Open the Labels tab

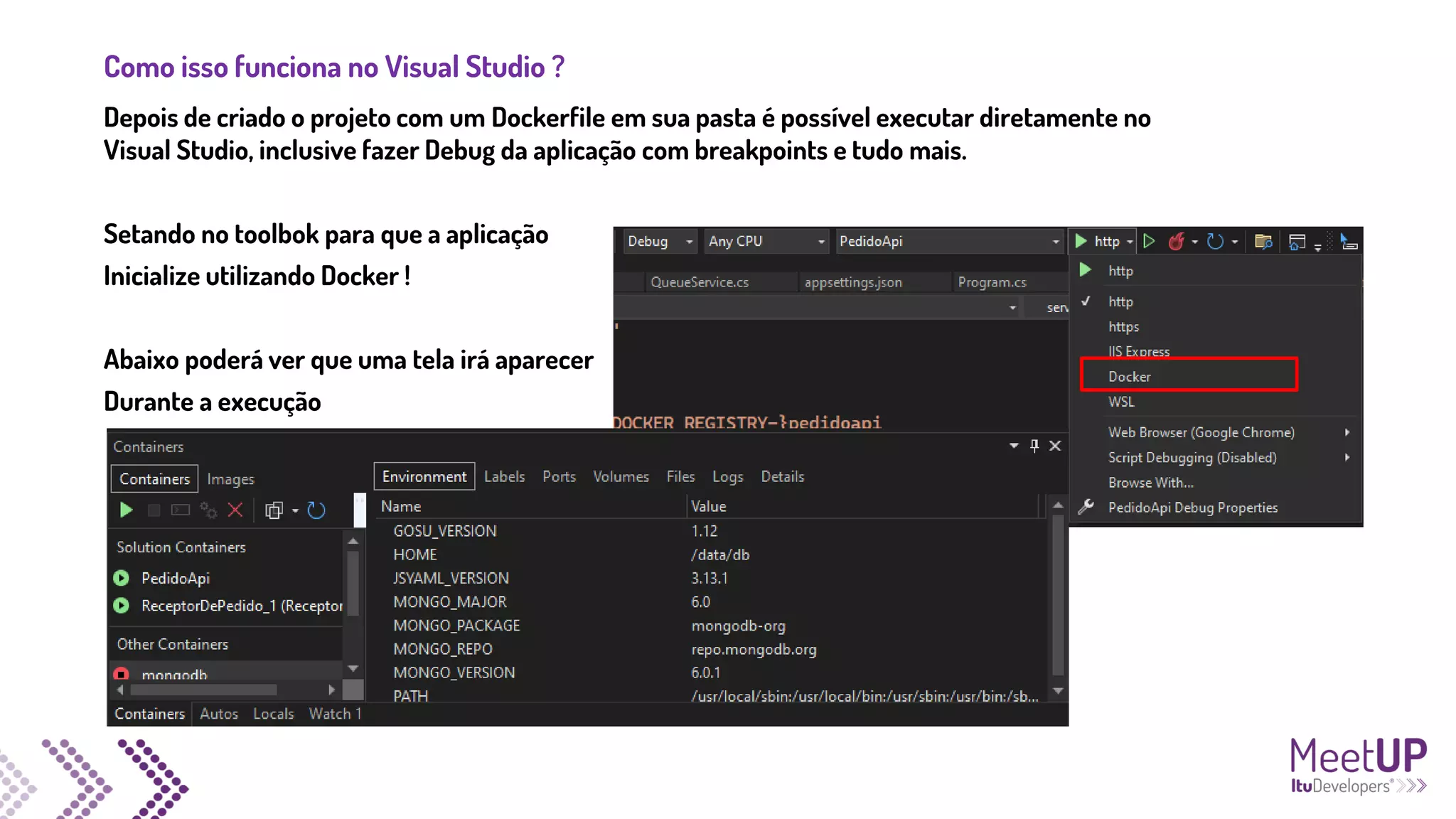(504, 476)
